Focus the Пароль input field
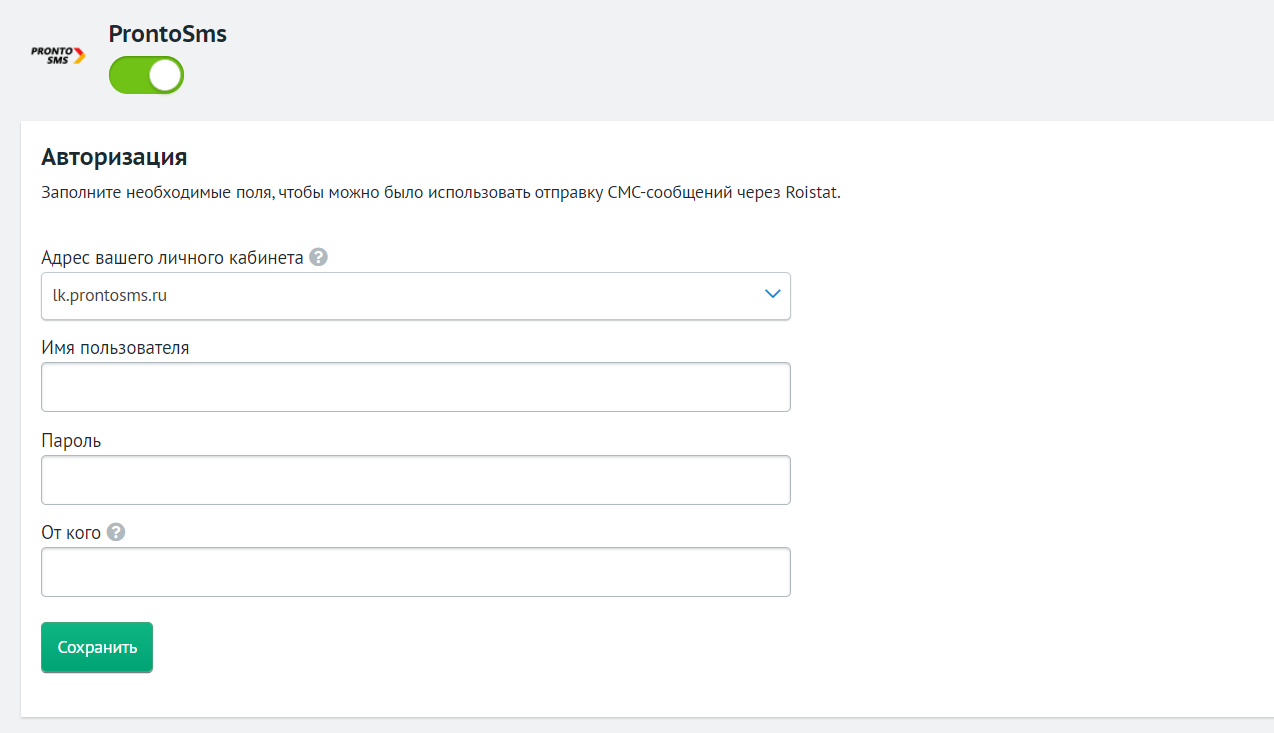The image size is (1274, 733). pyautogui.click(x=416, y=480)
